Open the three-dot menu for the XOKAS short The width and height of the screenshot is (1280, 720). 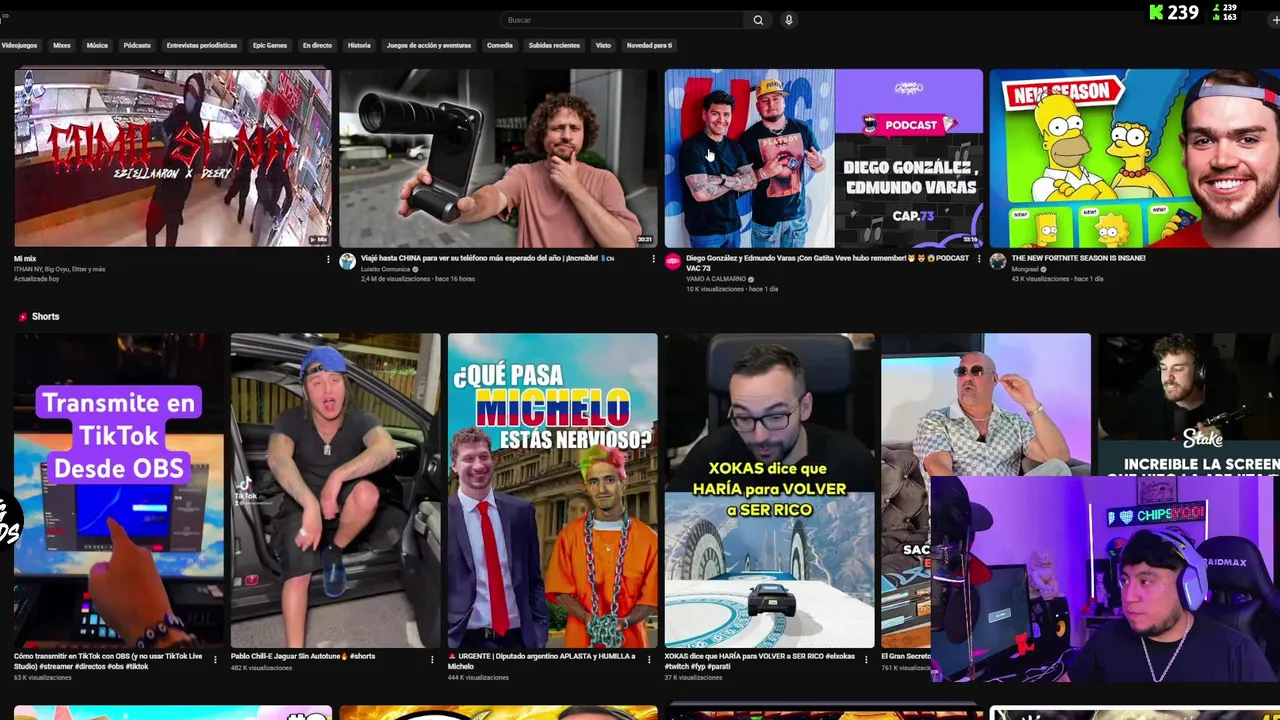click(866, 659)
